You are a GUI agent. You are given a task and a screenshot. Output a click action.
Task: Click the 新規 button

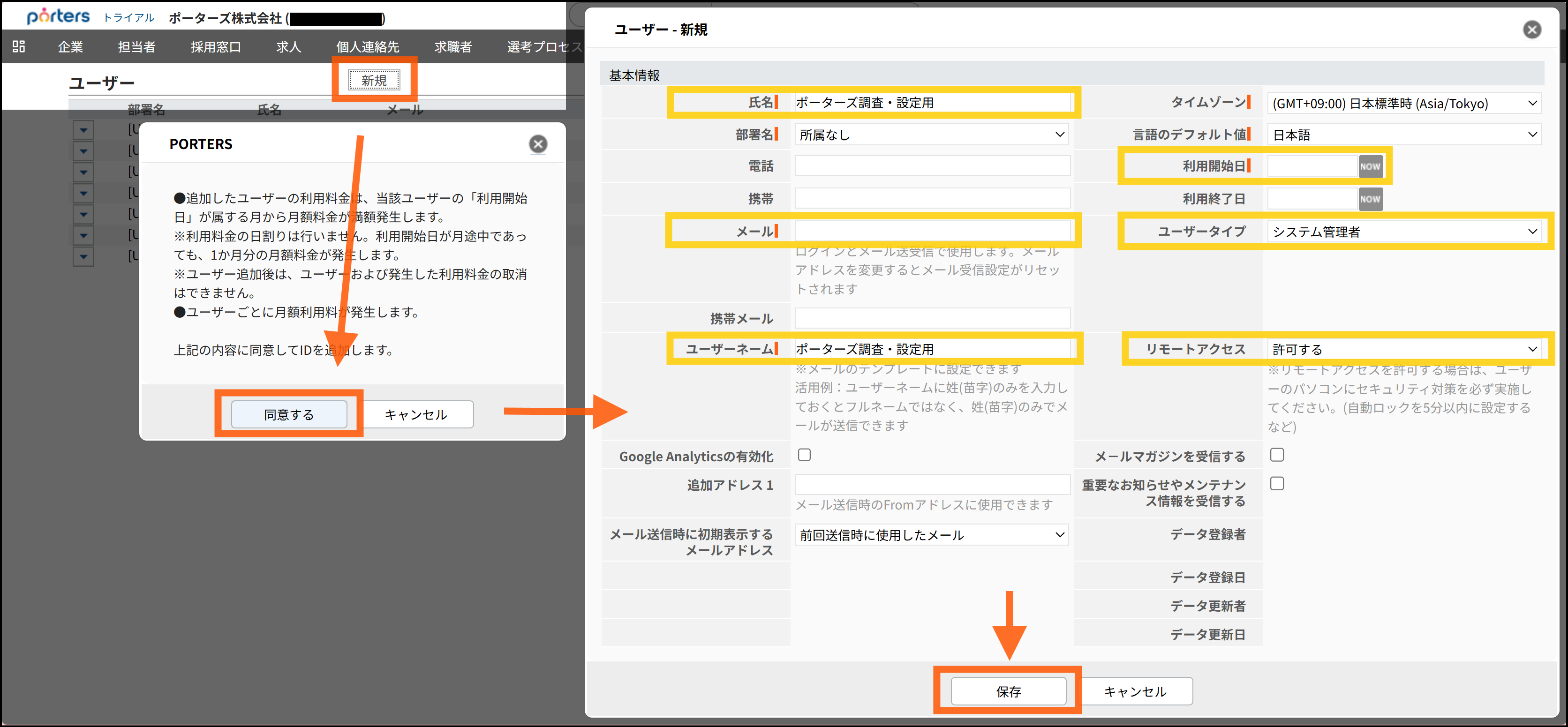point(374,80)
